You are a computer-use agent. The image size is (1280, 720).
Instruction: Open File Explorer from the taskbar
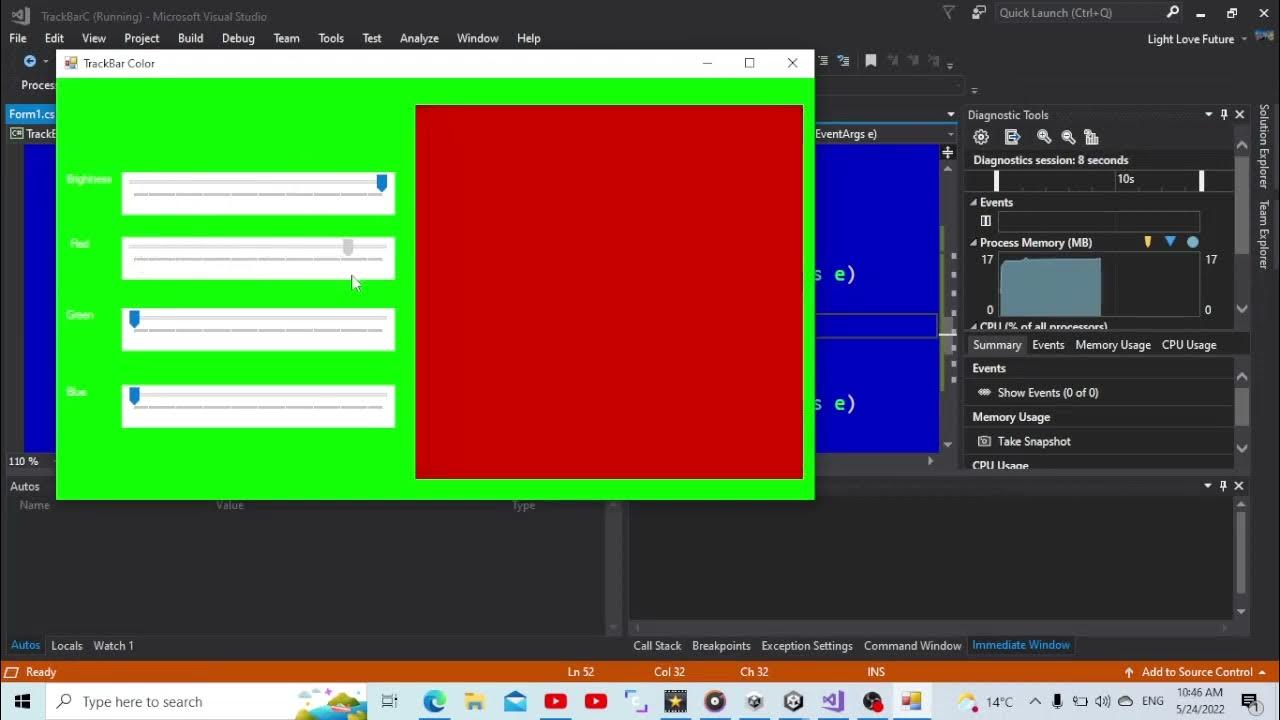[474, 701]
